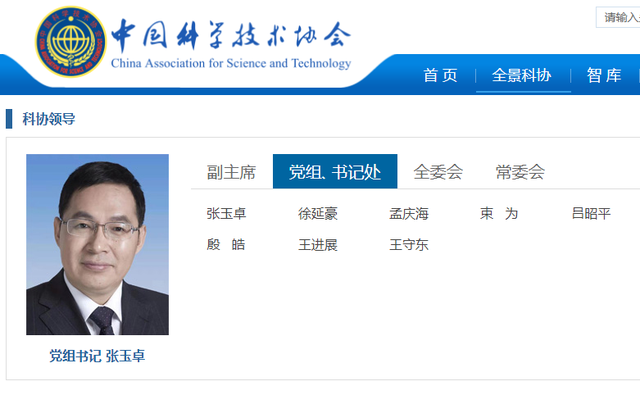The width and height of the screenshot is (640, 395).
Task: Click the caption 党组书记 张玉卓
Action: click(97, 356)
